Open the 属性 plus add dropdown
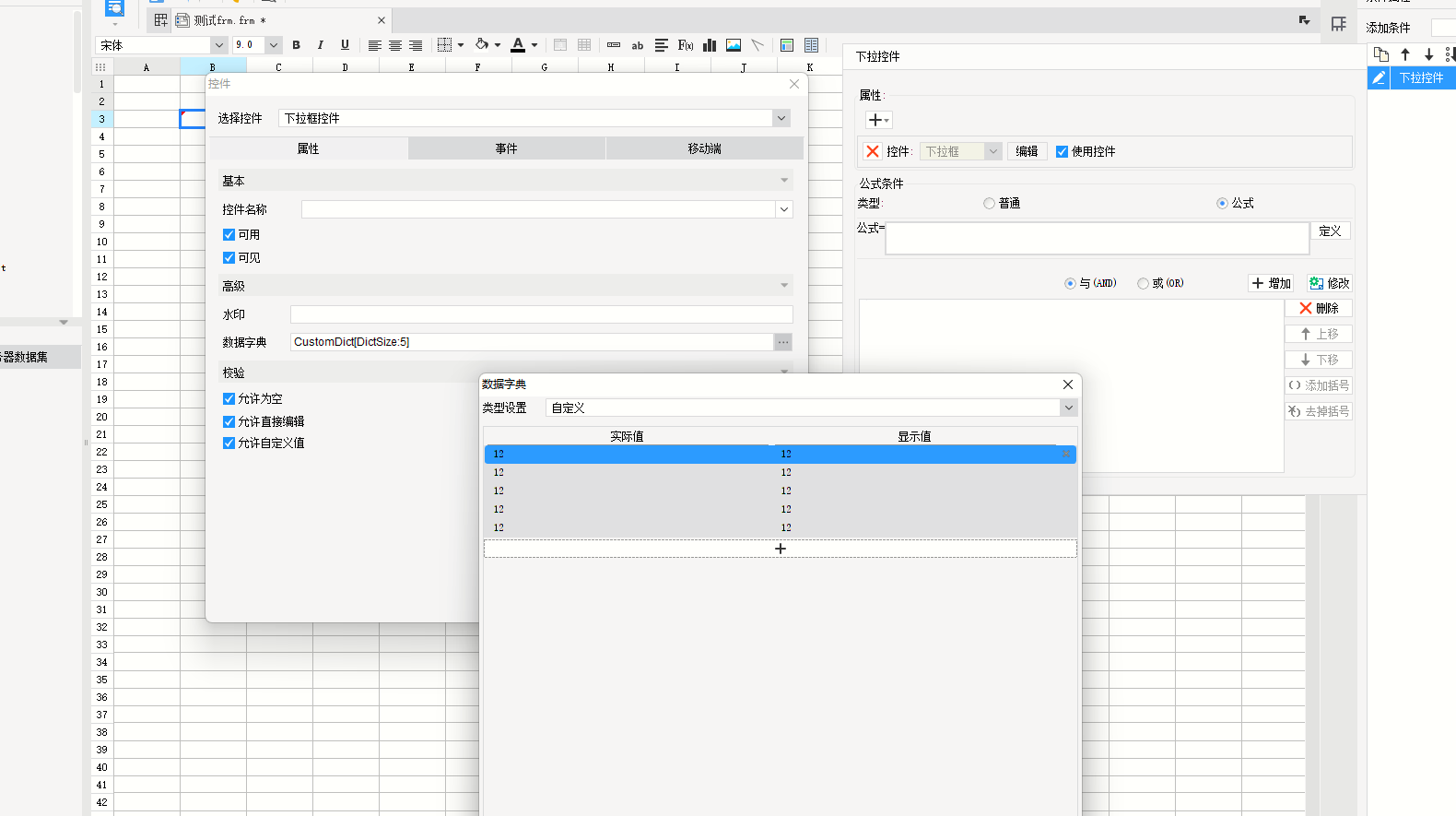This screenshot has width=1456, height=816. (x=879, y=120)
